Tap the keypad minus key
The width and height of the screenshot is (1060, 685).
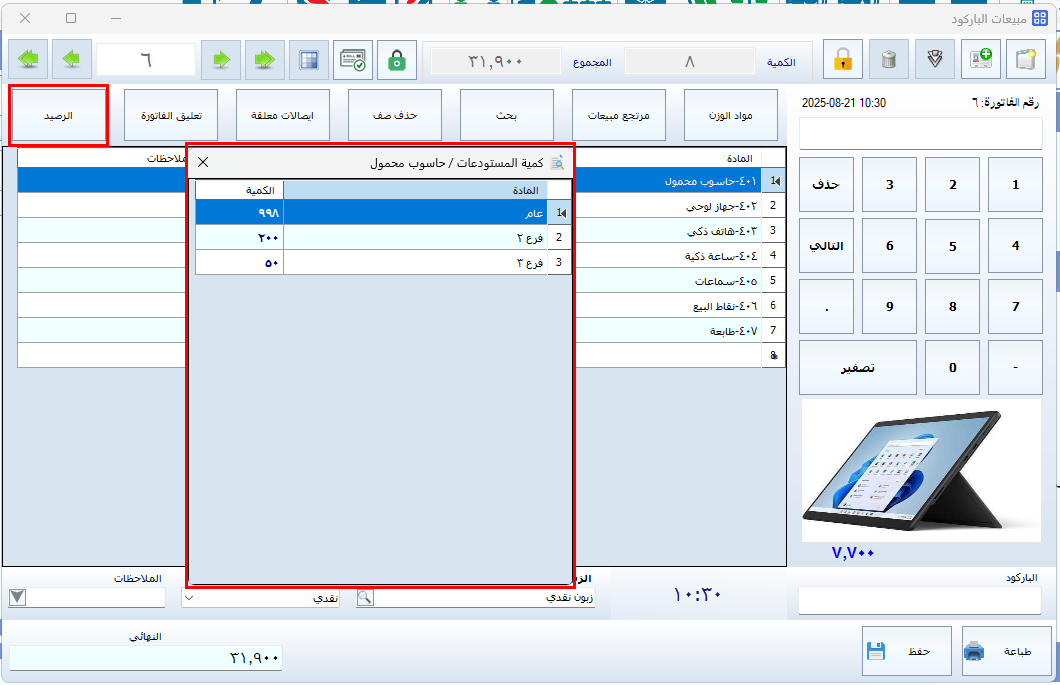pos(1015,367)
